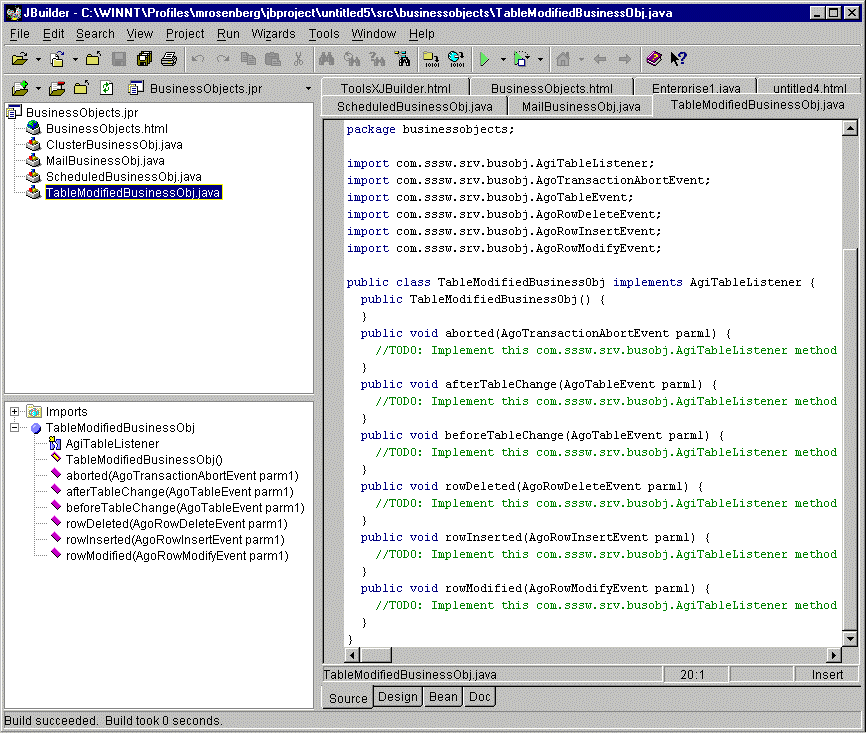Click the Make Project folder-binary icon
This screenshot has width=866, height=733.
point(431,59)
